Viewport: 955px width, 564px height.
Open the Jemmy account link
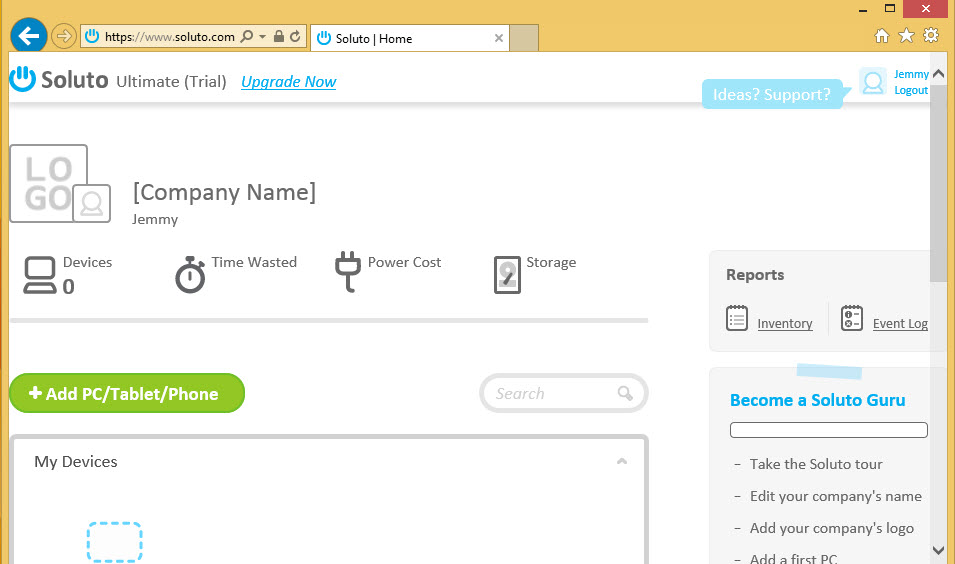[x=911, y=74]
